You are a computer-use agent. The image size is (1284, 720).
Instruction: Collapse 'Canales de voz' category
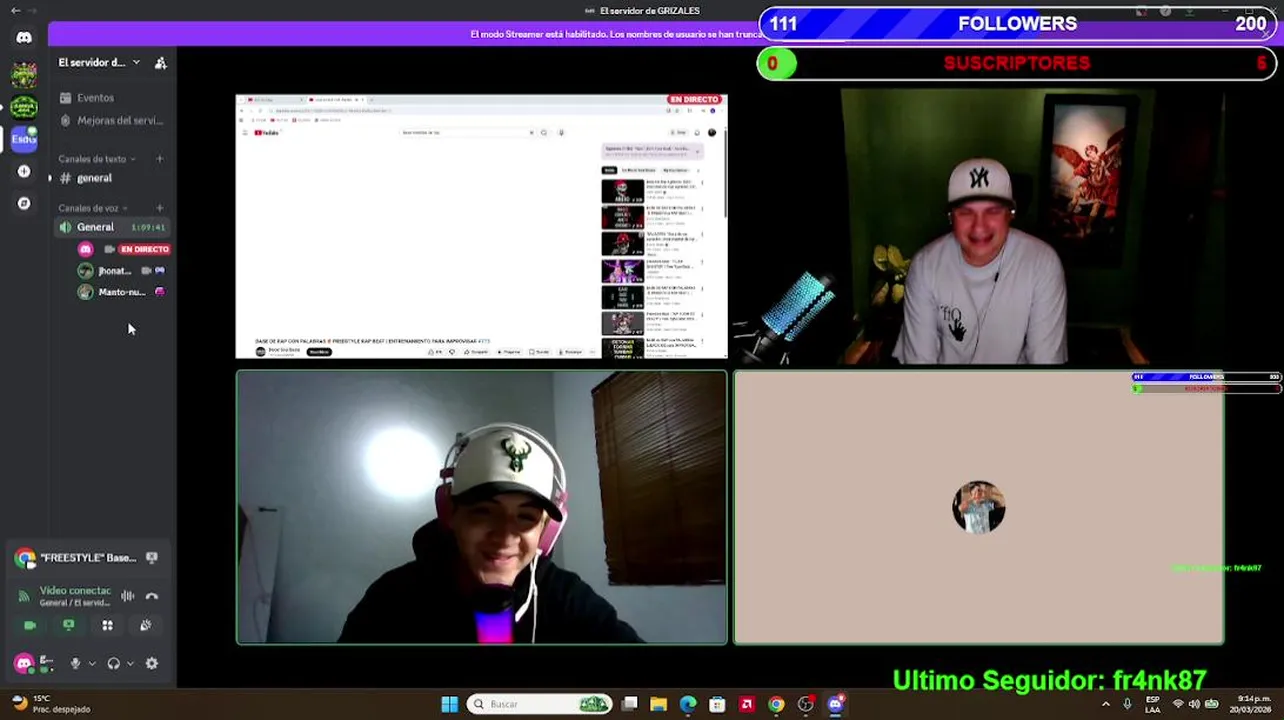coord(92,208)
